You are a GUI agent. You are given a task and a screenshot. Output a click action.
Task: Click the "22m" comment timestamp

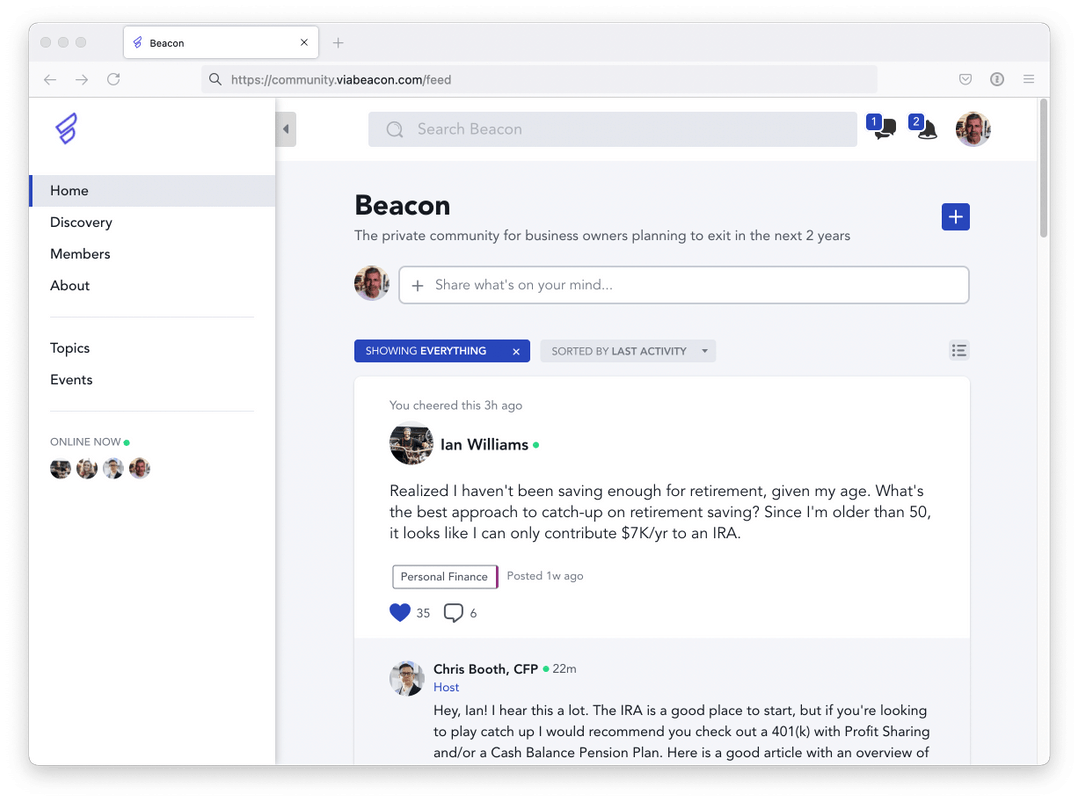coord(564,669)
